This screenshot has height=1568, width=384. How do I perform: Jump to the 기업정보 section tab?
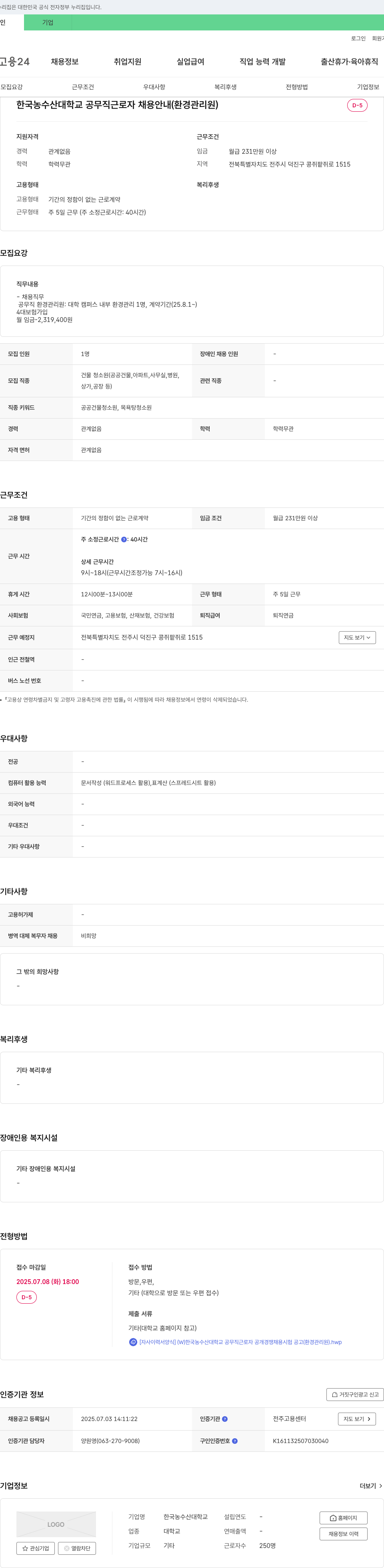[x=368, y=87]
